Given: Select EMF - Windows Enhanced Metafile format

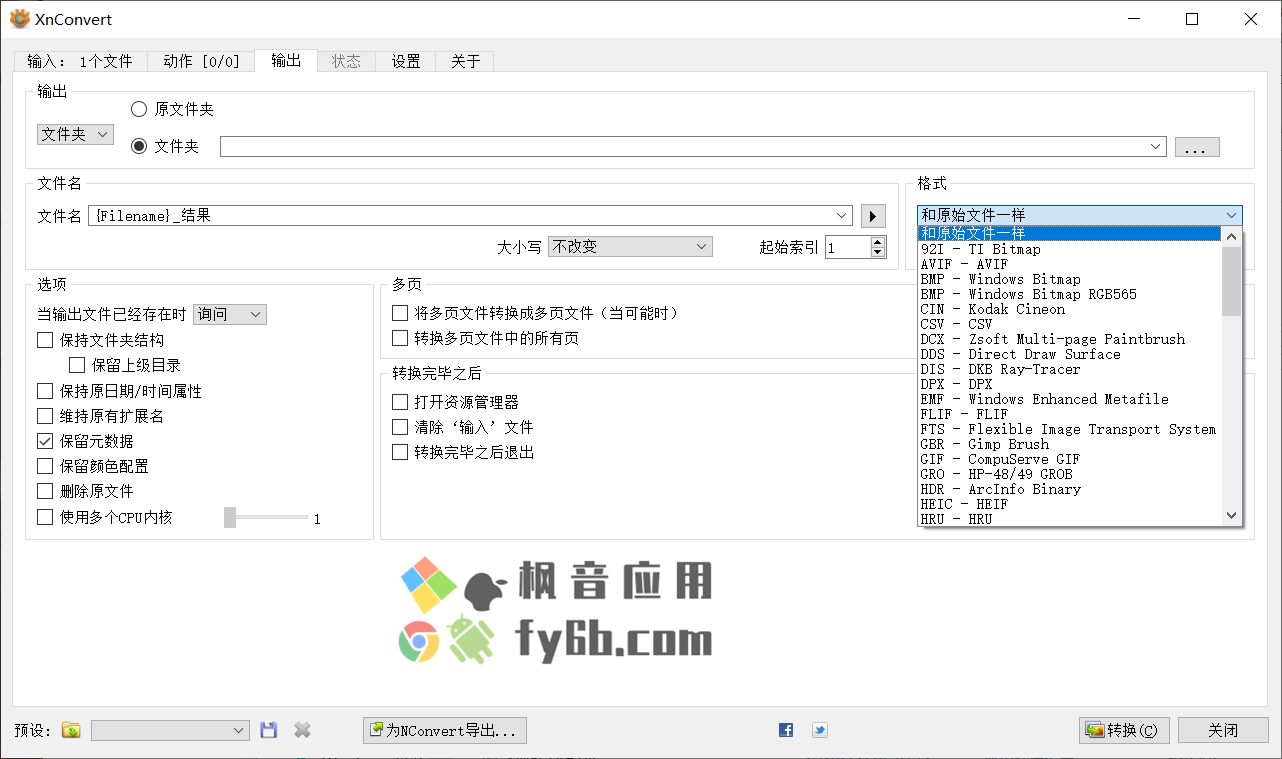Looking at the screenshot, I should (1070, 399).
